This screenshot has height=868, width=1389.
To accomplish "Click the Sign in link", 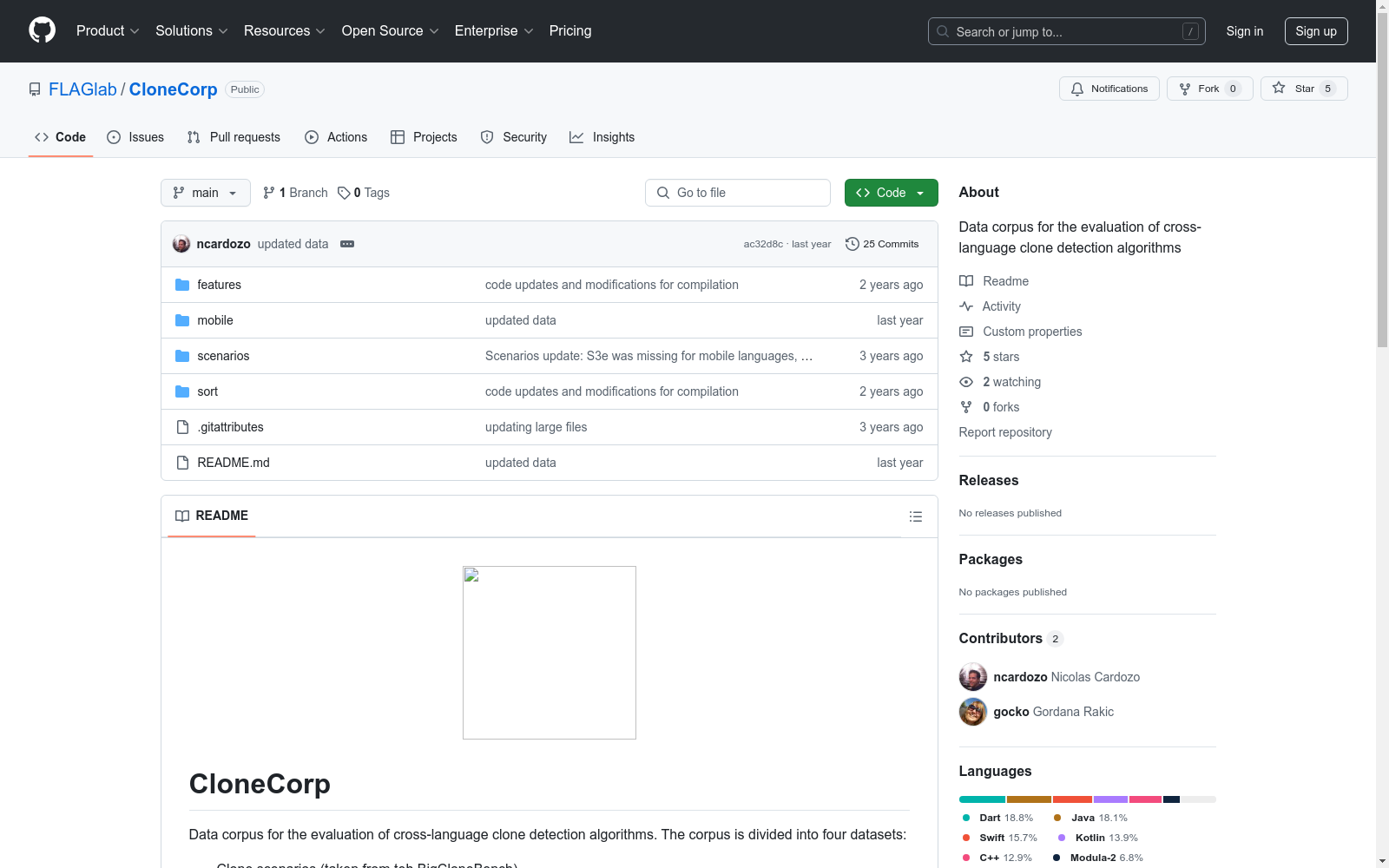I will coord(1245,31).
